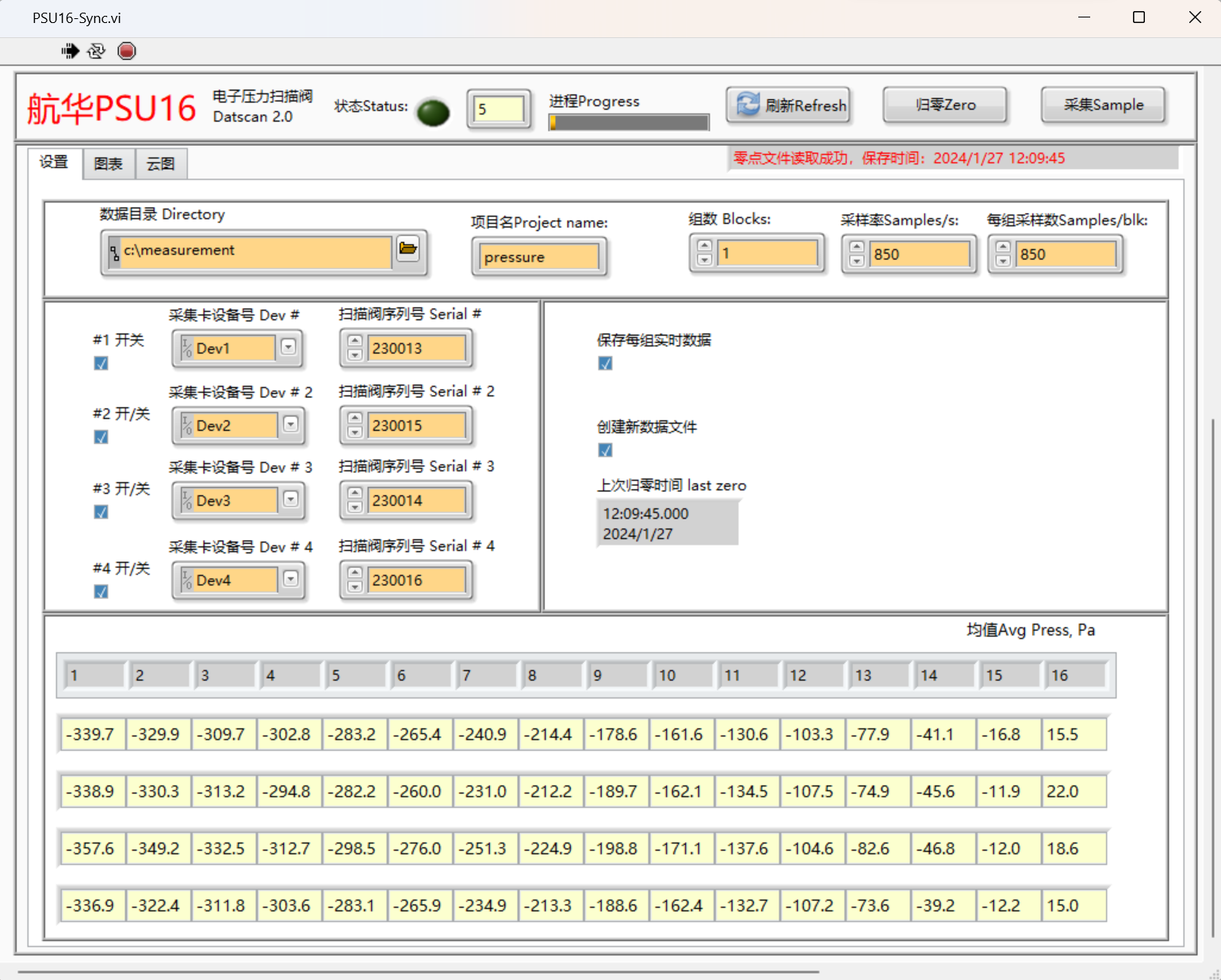Screen dimensions: 1221x980
Task: Click the Project name input field
Action: pyautogui.click(x=539, y=257)
